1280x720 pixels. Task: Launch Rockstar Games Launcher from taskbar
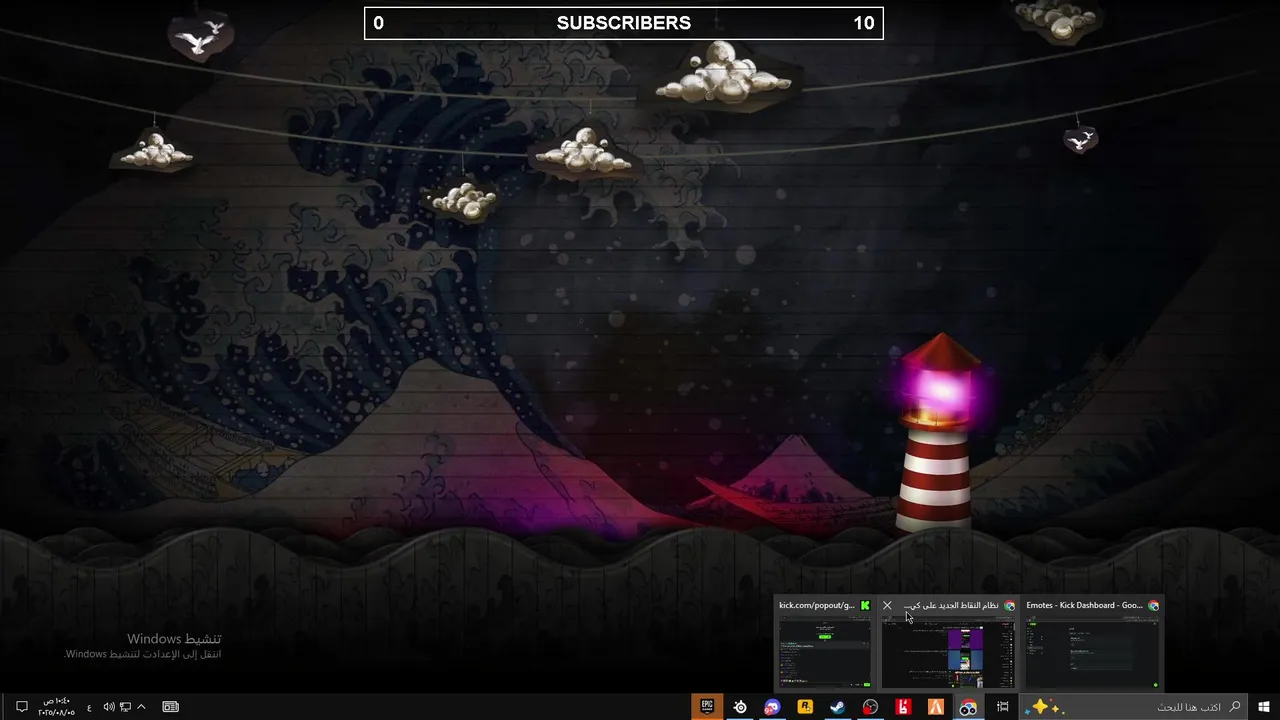(805, 707)
